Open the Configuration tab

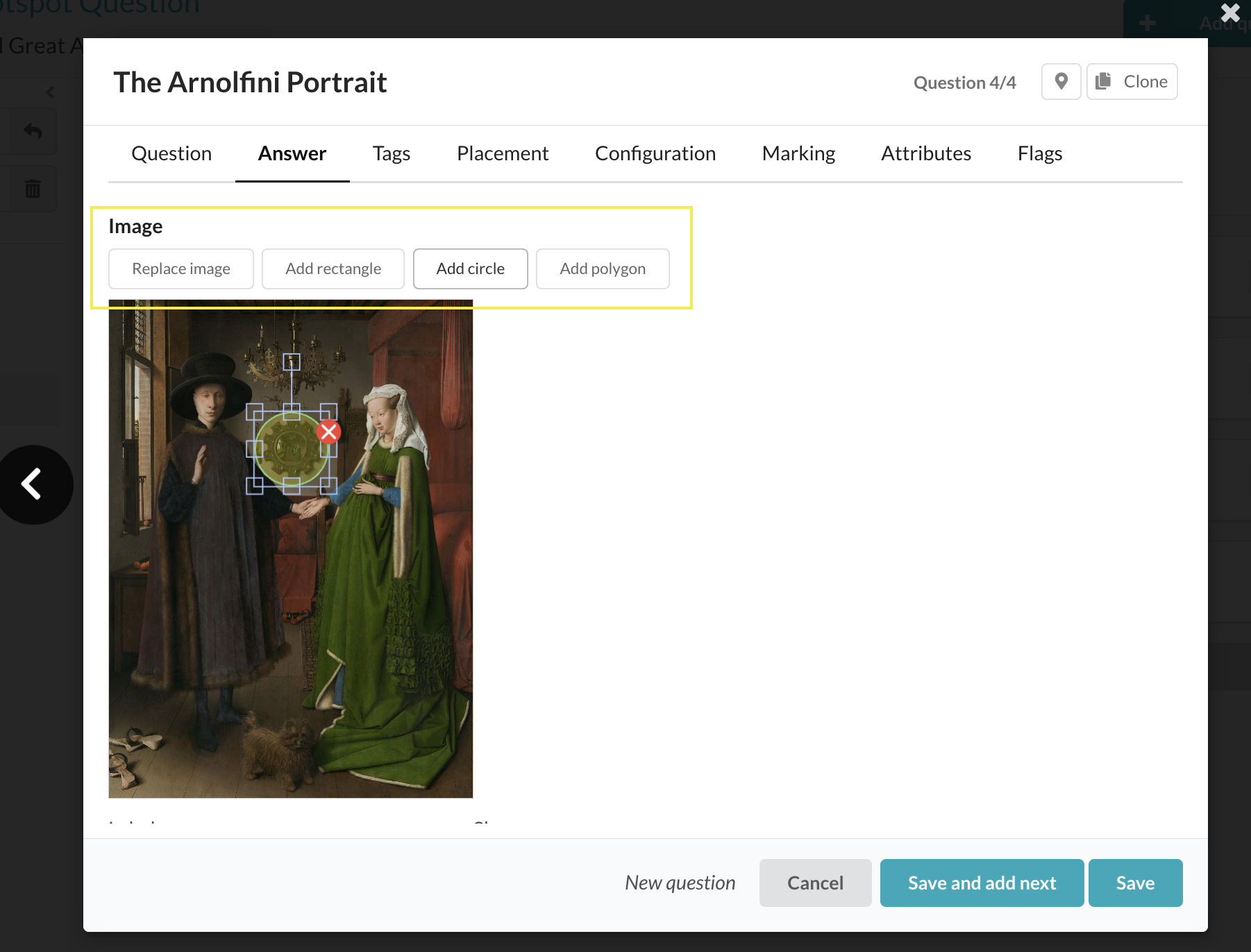click(655, 153)
